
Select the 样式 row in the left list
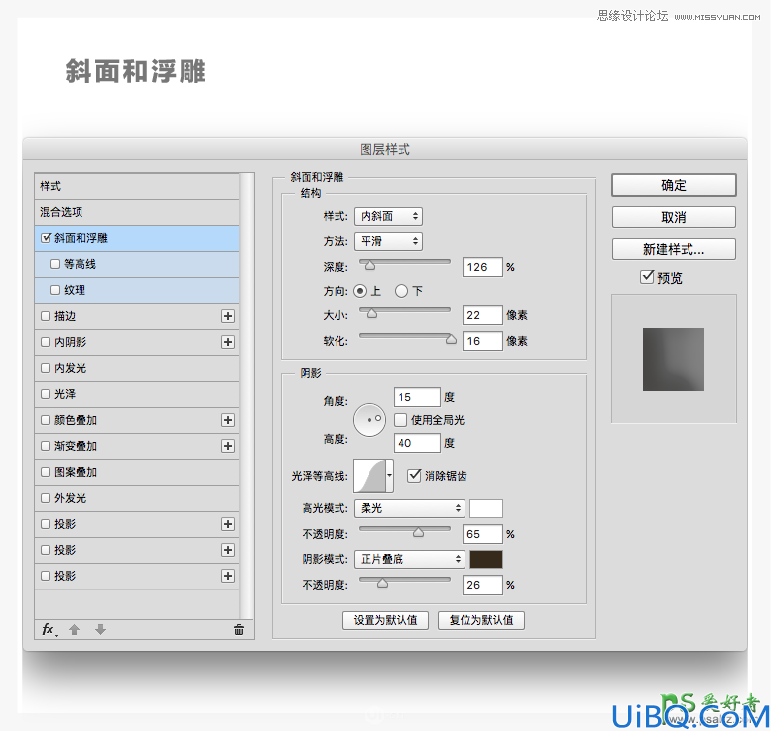[137, 186]
